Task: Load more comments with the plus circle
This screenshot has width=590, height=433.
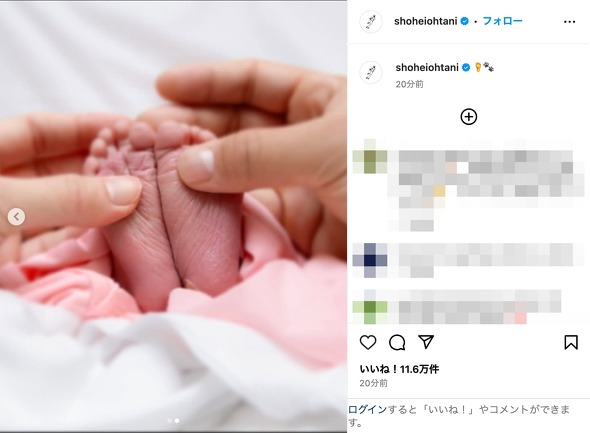Action: [468, 117]
